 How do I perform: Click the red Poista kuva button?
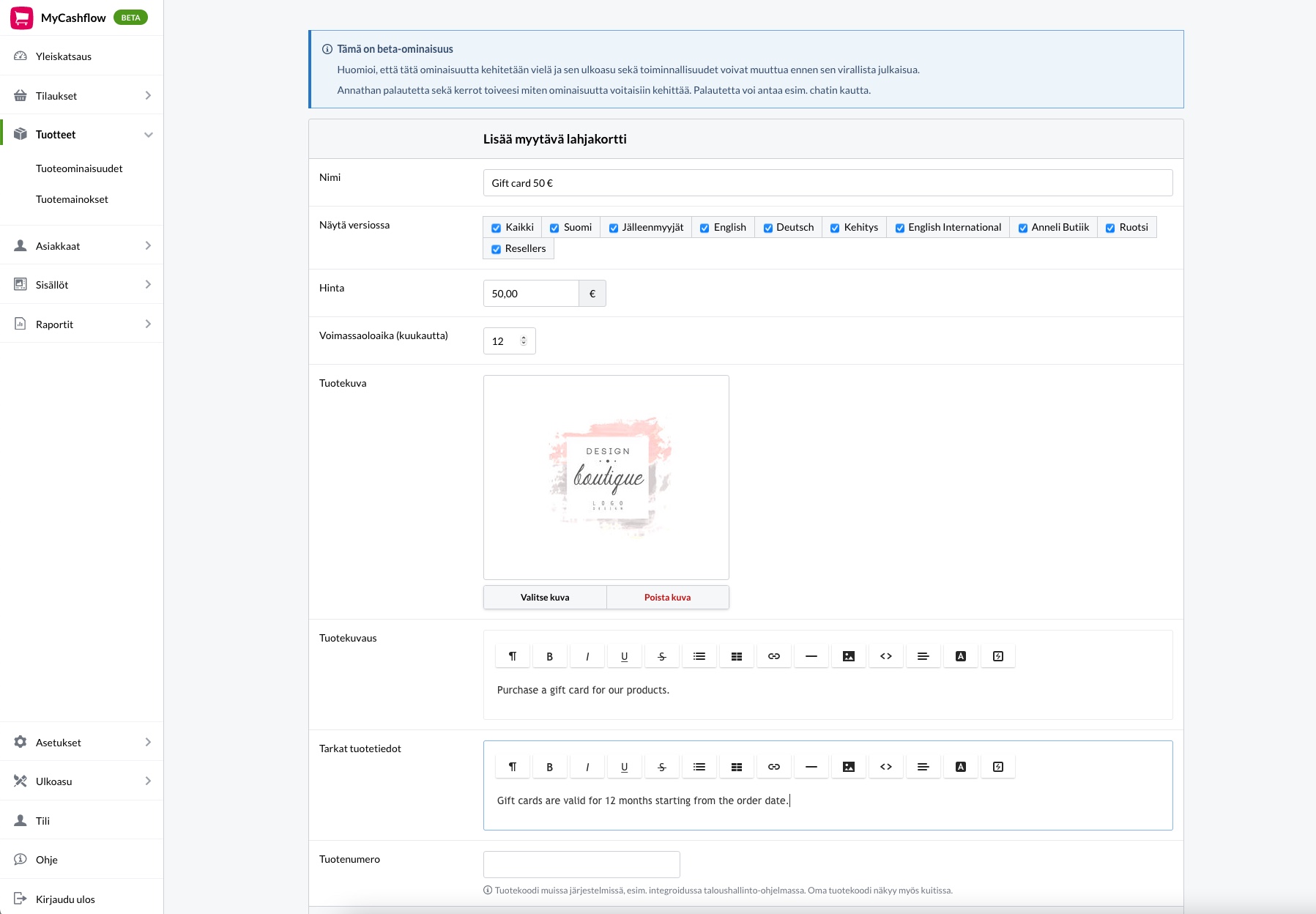[668, 598]
